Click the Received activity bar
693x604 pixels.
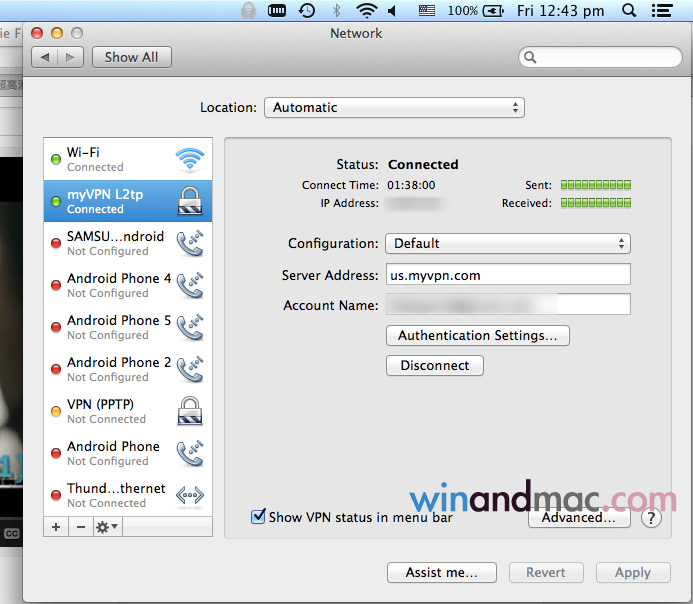[596, 203]
